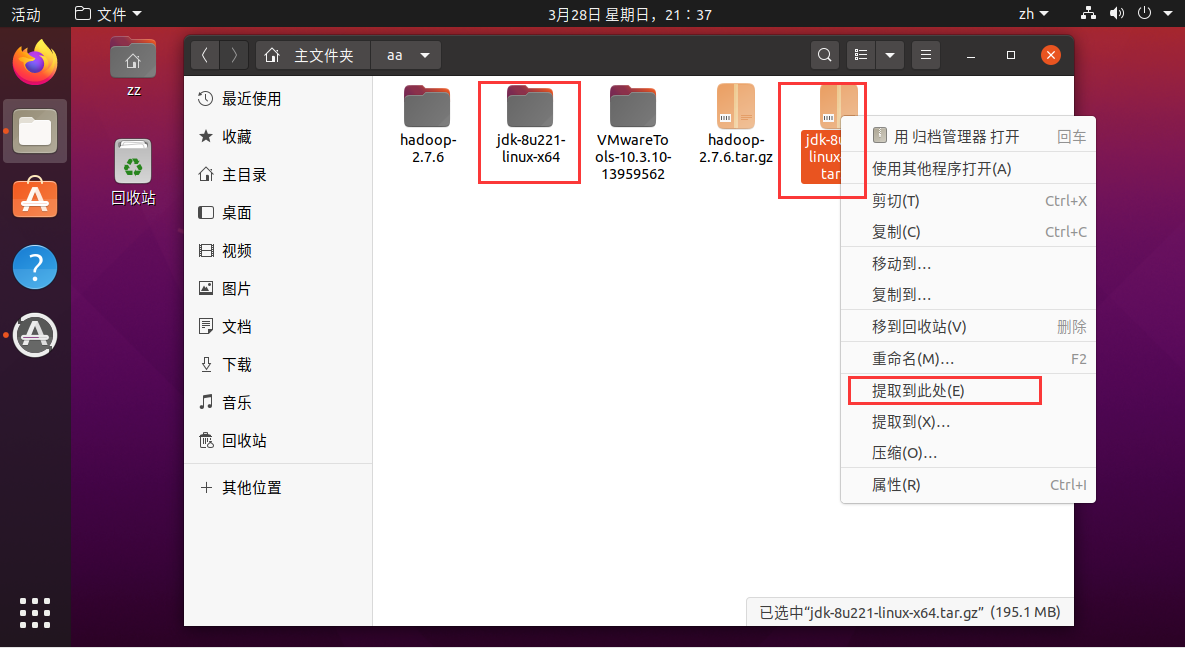Open Firefox from the dock

tap(35, 62)
